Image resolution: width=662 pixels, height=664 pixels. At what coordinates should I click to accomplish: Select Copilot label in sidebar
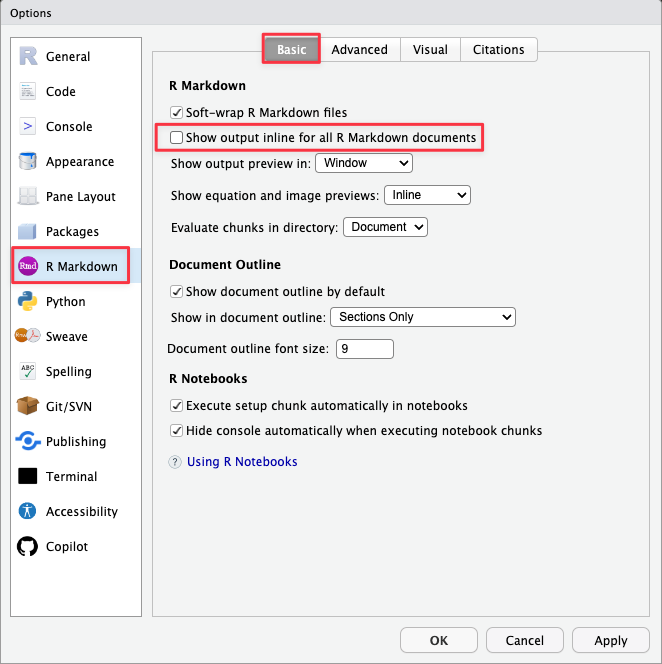67,546
